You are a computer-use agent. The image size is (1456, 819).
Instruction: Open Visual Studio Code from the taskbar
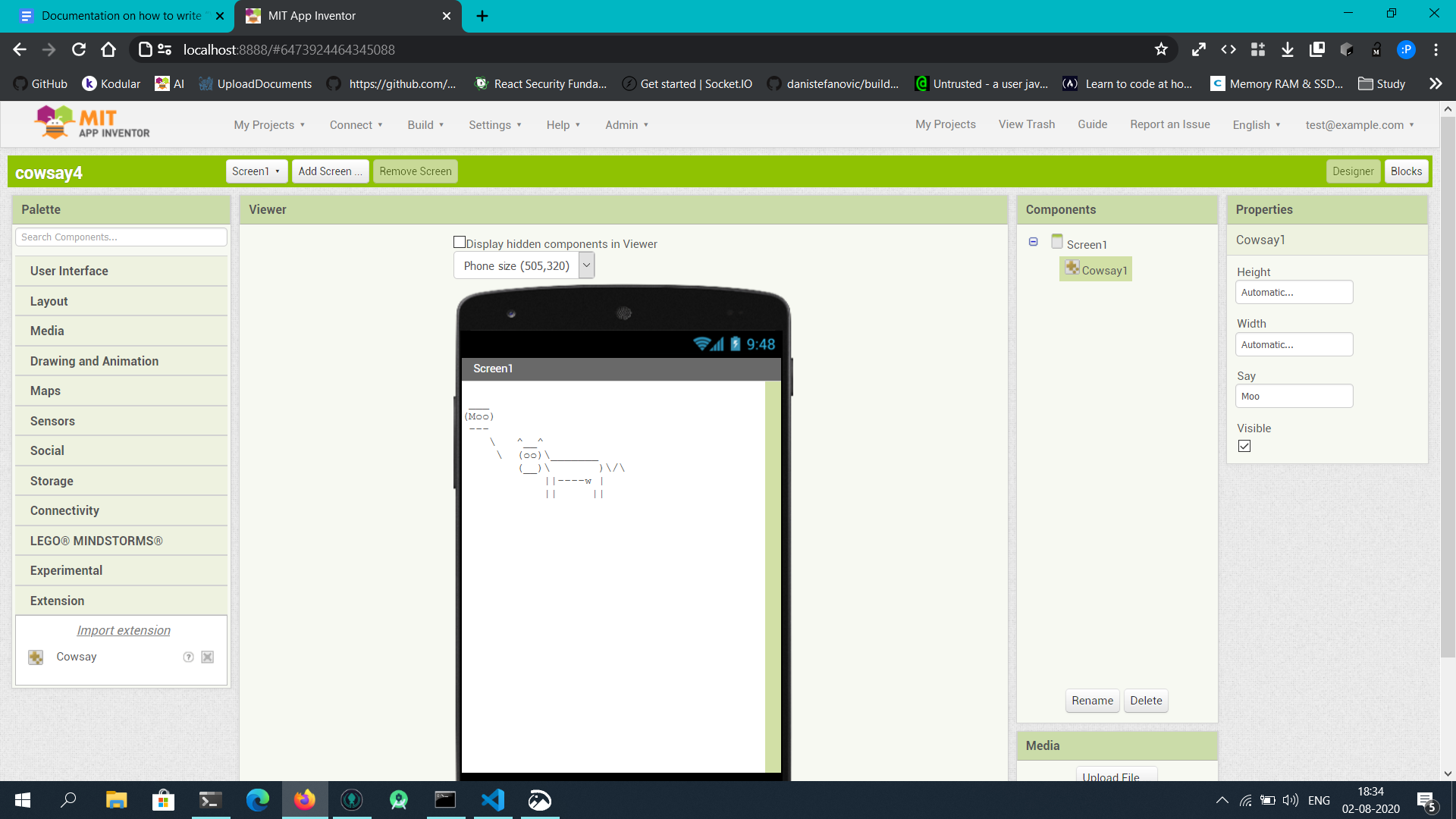[x=493, y=800]
